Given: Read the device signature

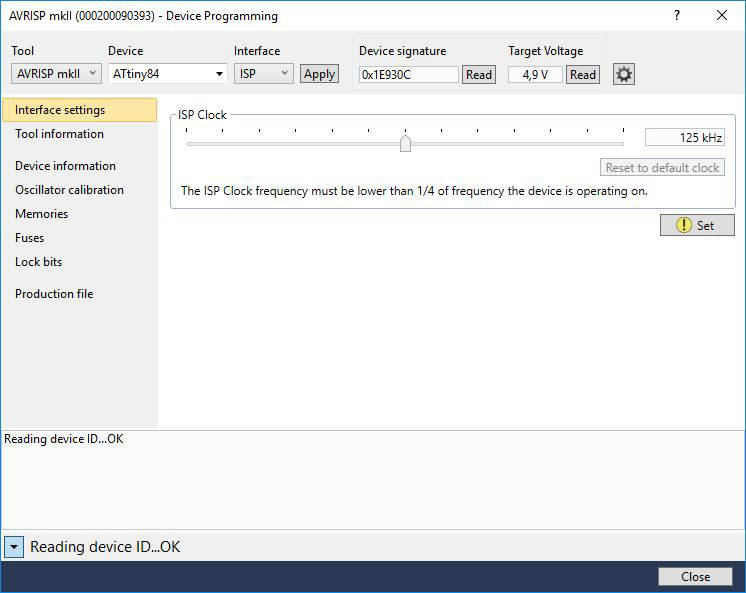Looking at the screenshot, I should [x=479, y=74].
